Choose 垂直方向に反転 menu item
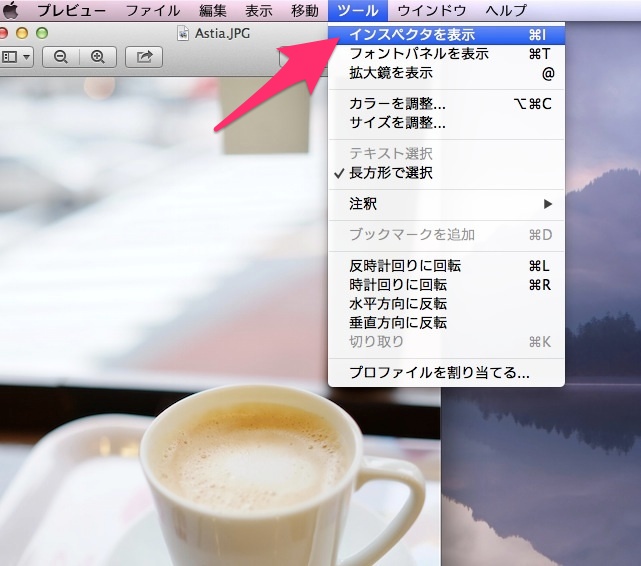Image resolution: width=641 pixels, height=566 pixels. click(446, 323)
